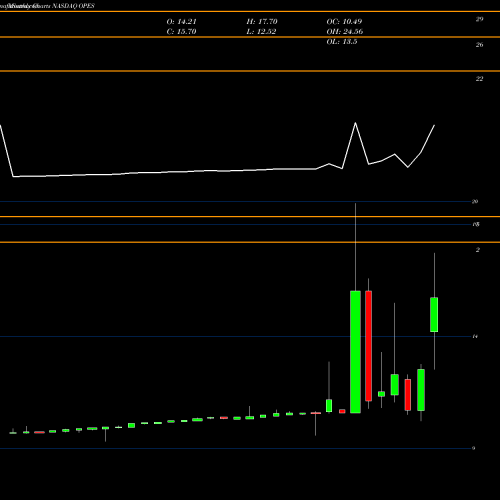
Task: Click the '20' price axis label
Action: tap(475, 201)
